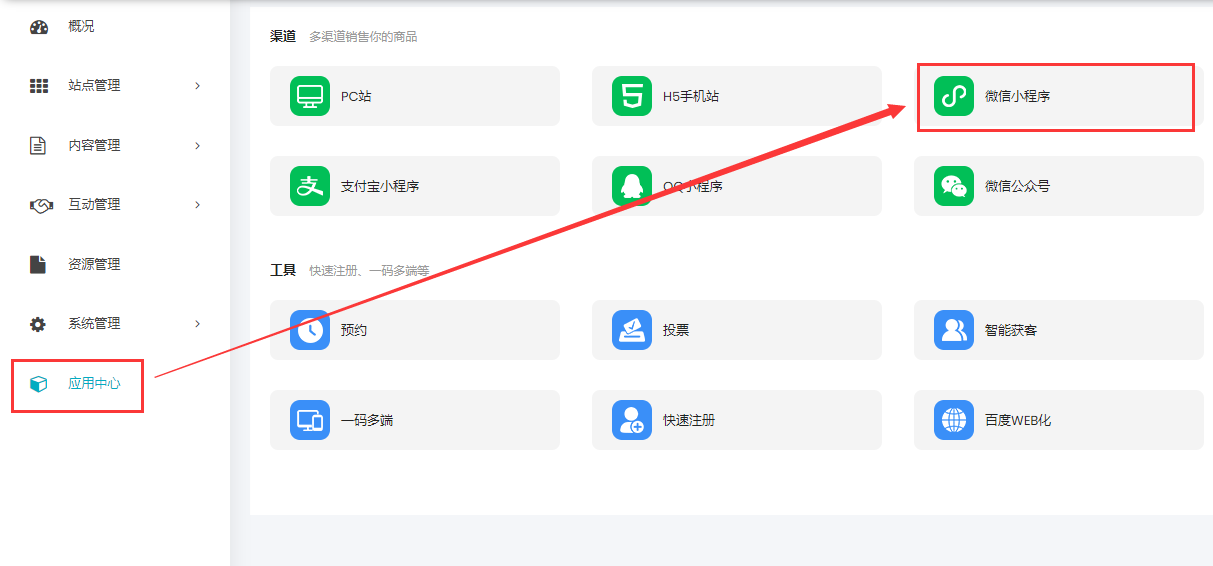Select the 智能获客 people icon
The image size is (1213, 566).
[x=953, y=330]
